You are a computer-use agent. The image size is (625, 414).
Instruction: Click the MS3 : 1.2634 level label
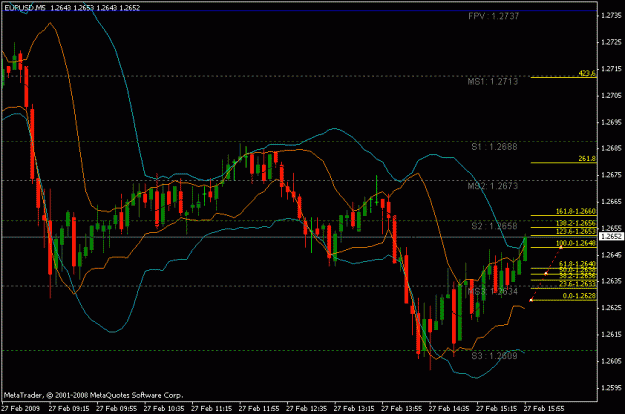tap(493, 291)
